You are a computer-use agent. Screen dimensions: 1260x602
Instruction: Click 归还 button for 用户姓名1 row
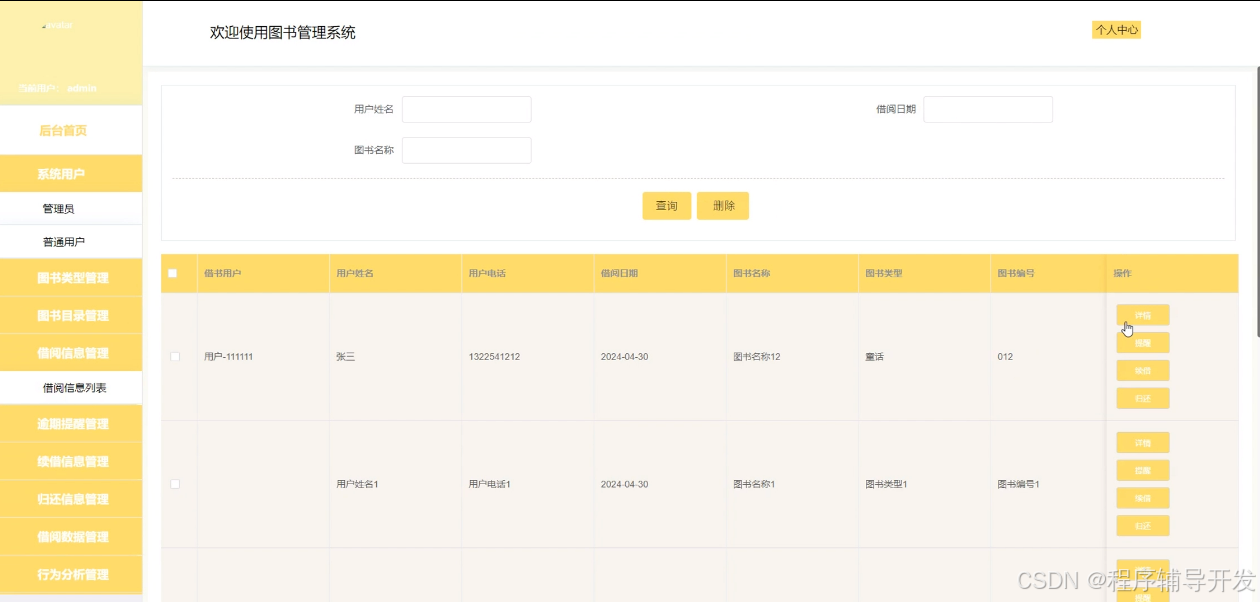1142,526
